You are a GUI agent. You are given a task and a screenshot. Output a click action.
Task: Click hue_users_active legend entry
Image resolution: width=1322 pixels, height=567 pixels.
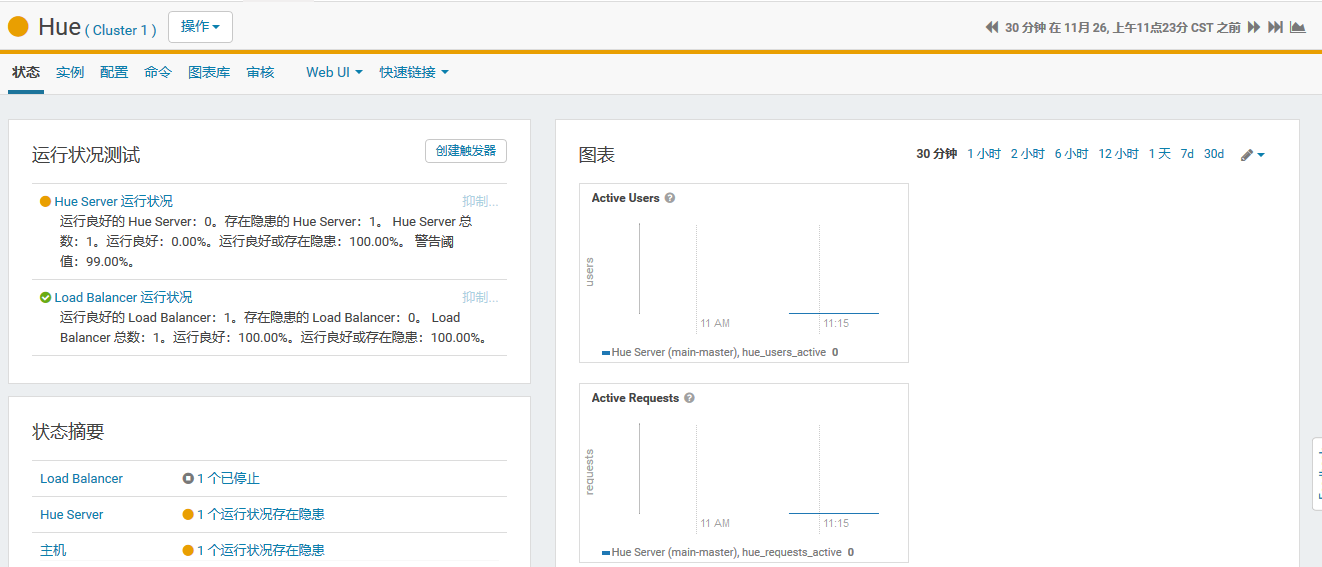click(x=720, y=352)
